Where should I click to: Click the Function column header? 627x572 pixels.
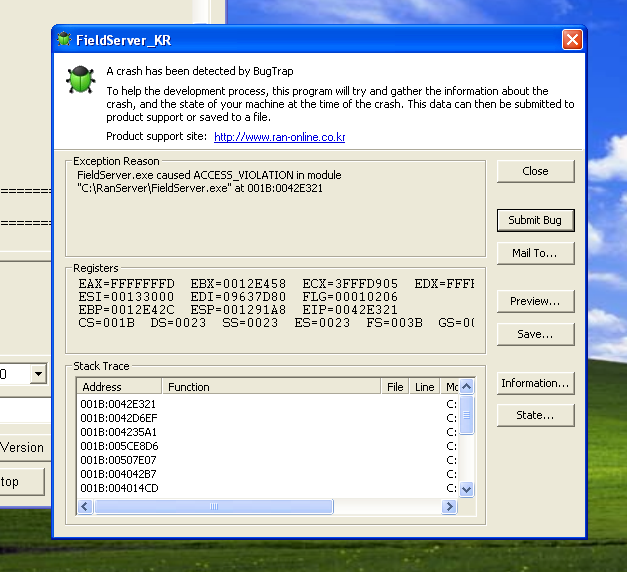[271, 387]
